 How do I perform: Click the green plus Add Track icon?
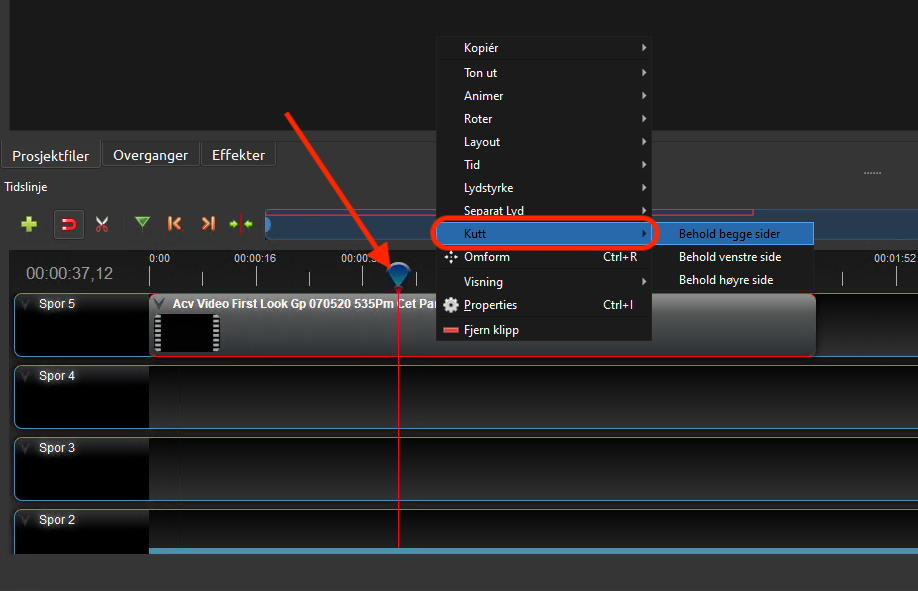pyautogui.click(x=29, y=224)
